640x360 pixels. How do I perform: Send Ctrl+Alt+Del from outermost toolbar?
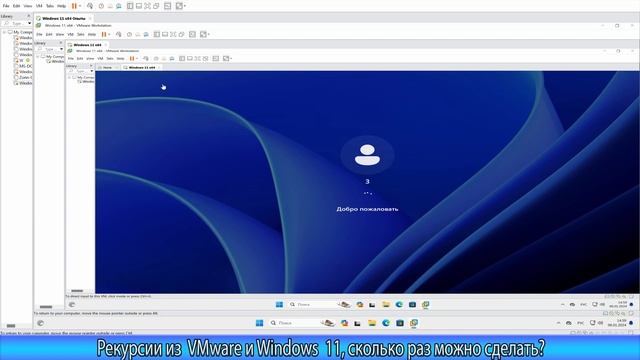click(90, 6)
